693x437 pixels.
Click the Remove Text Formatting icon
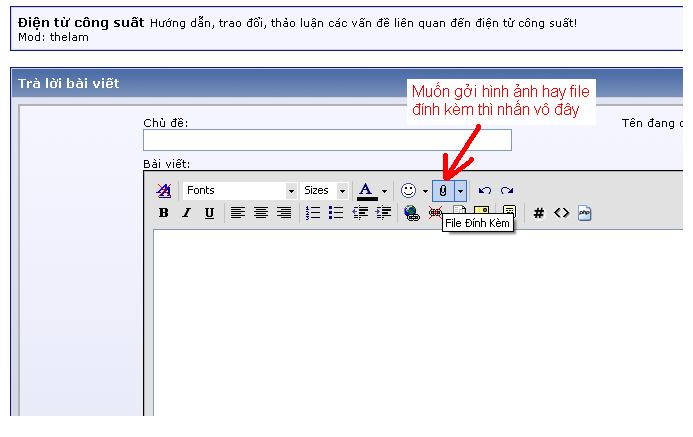pyautogui.click(x=164, y=190)
